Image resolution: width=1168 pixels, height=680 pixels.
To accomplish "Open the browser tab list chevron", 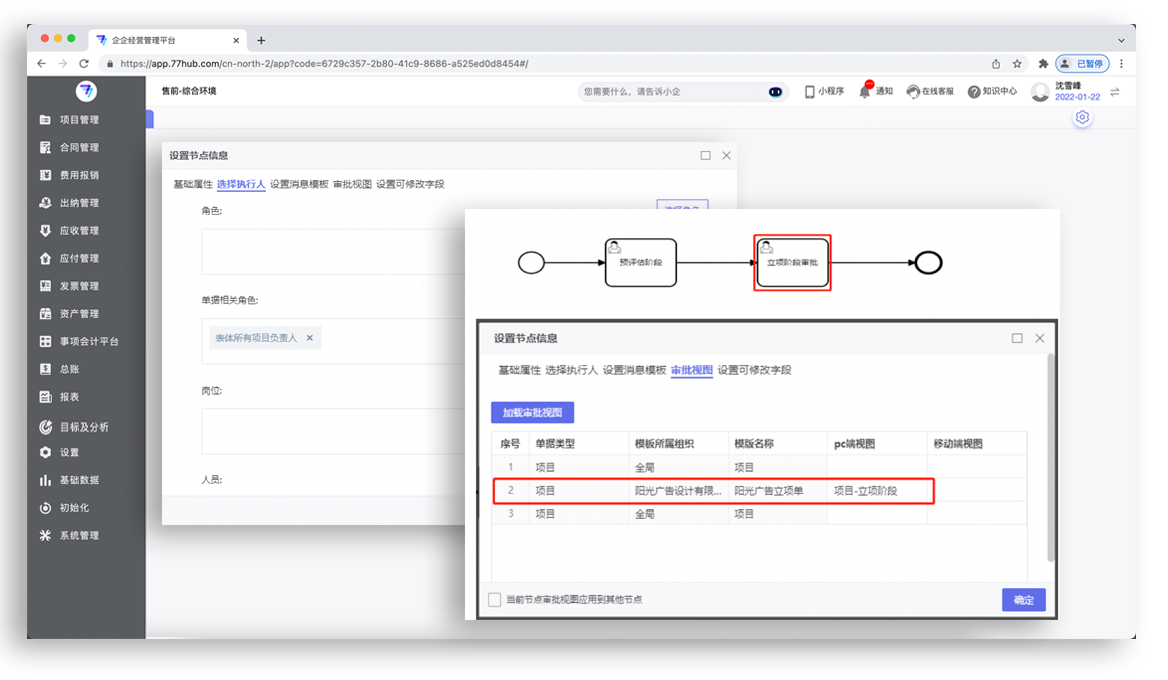I will [x=1121, y=40].
